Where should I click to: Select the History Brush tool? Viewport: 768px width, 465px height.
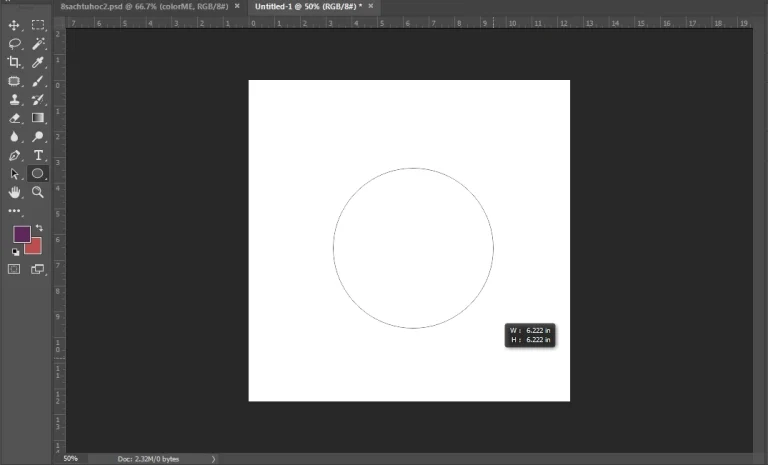[x=38, y=99]
